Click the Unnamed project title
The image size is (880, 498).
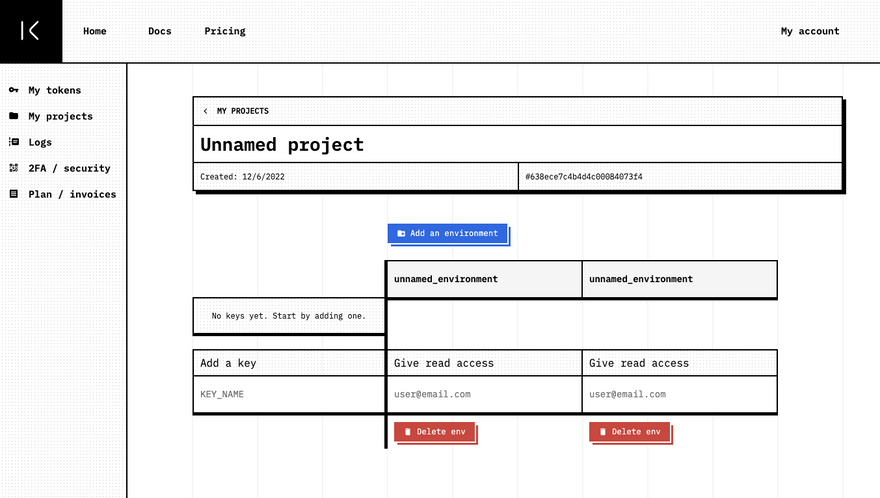coord(282,145)
